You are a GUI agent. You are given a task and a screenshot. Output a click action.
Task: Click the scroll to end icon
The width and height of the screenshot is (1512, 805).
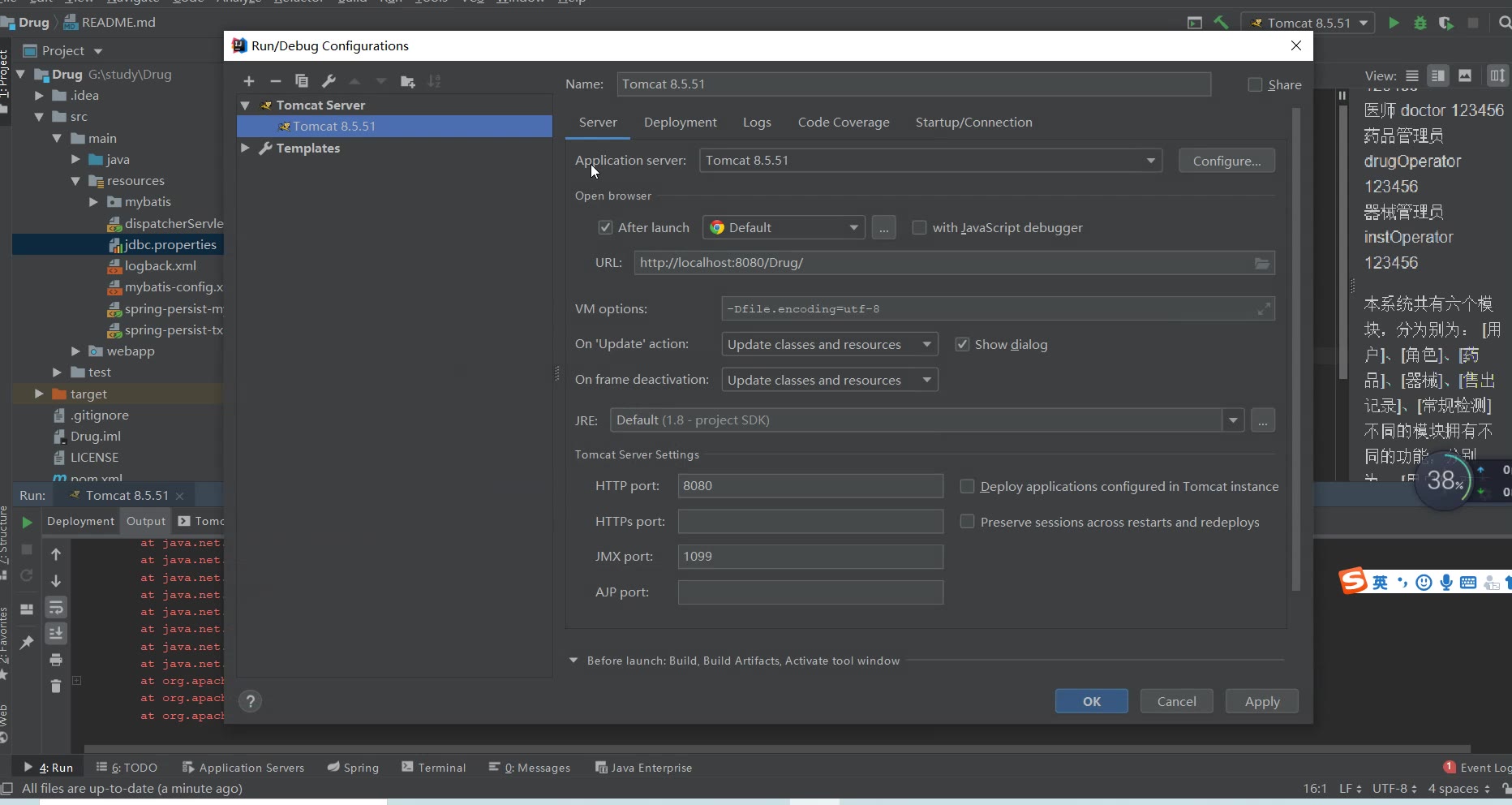tap(56, 634)
